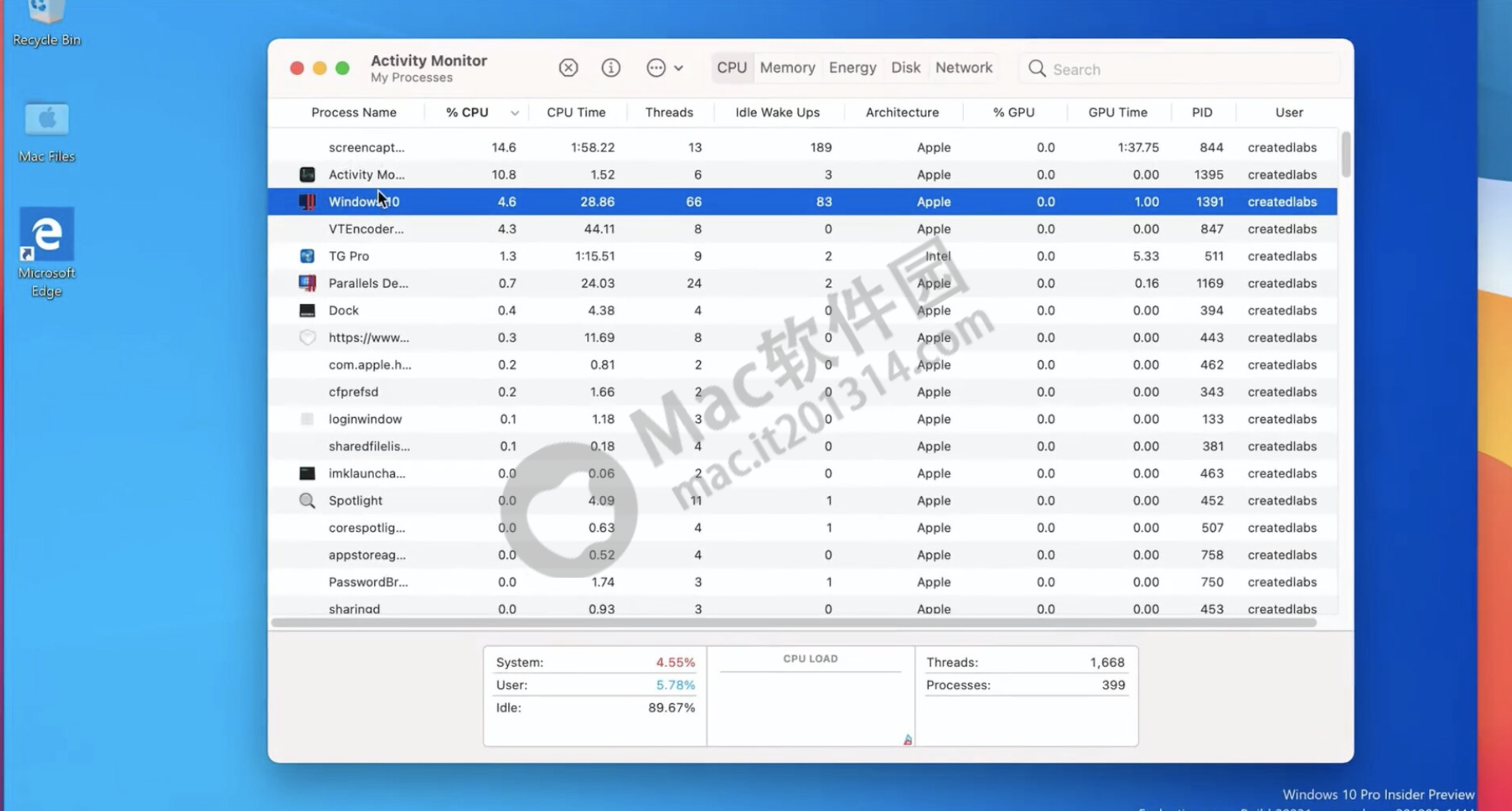Viewport: 1512px width, 811px height.
Task: Sort by CPU Time column header
Action: pyautogui.click(x=575, y=112)
